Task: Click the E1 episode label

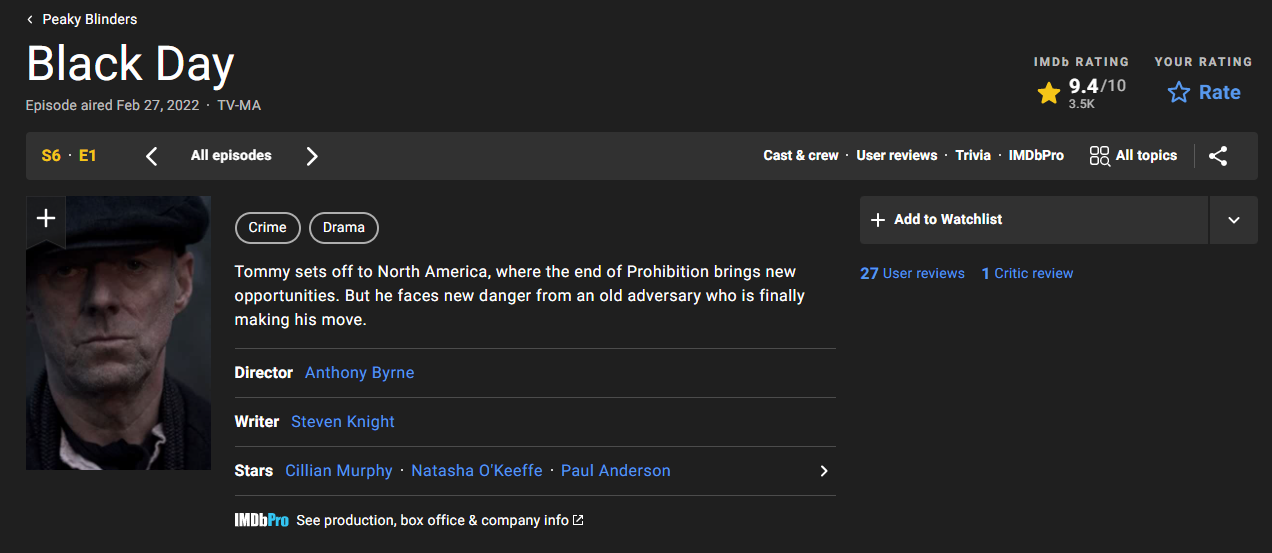Action: 88,156
